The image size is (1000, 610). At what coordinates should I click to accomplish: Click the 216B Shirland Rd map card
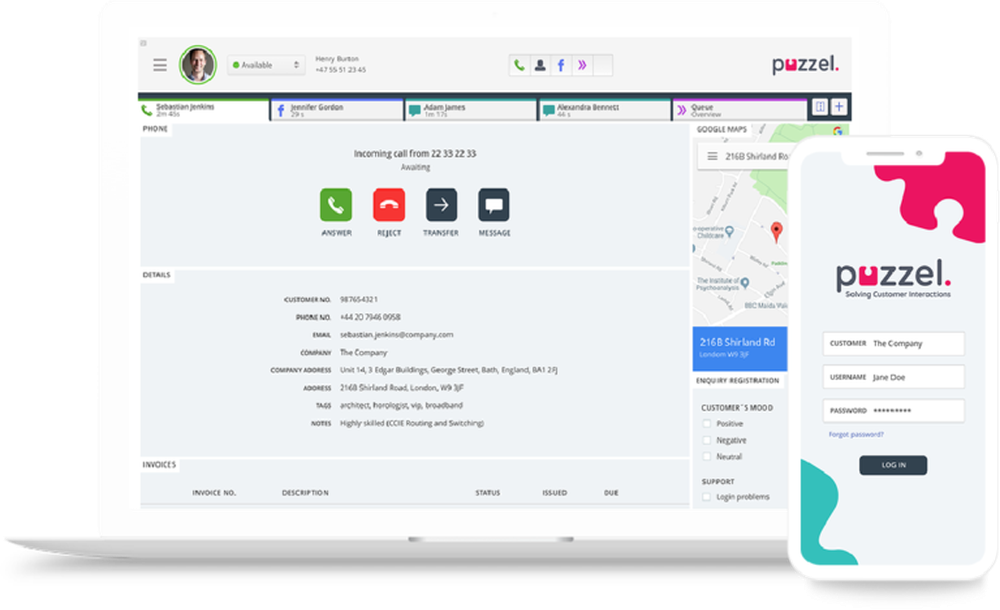pyautogui.click(x=740, y=348)
